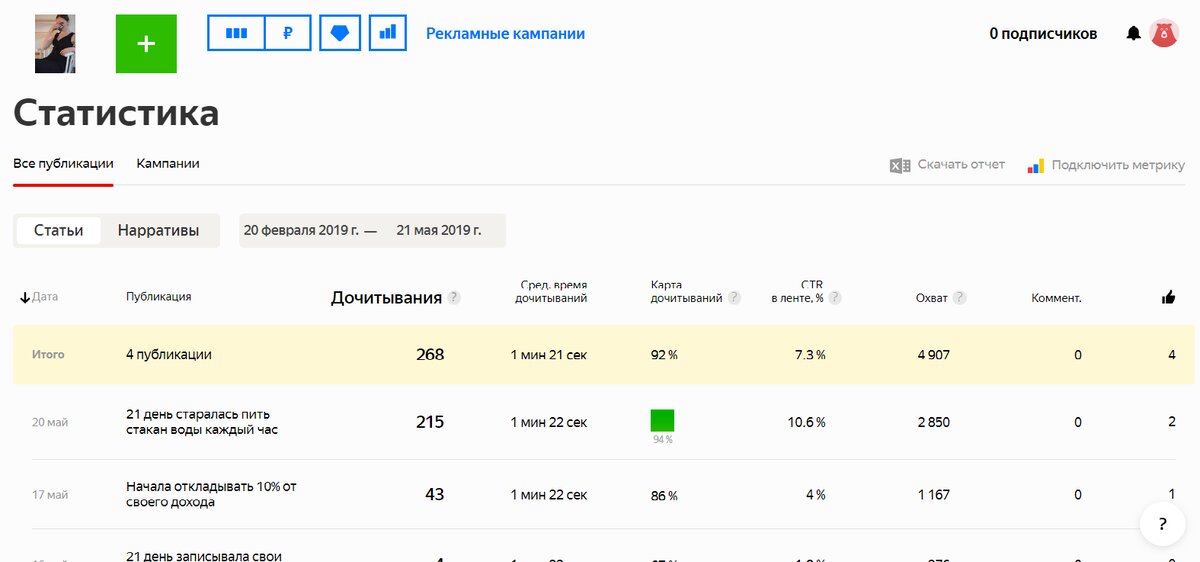This screenshot has width=1200, height=562.
Task: Click the 43 read-throughs value
Action: click(x=435, y=494)
